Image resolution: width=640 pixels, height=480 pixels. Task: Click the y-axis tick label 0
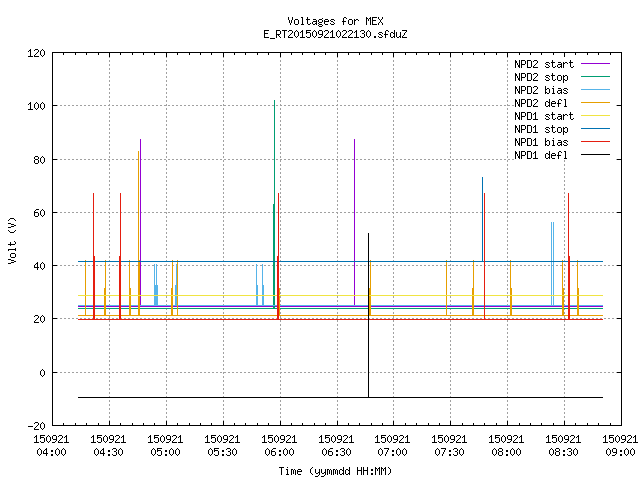tap(42, 373)
